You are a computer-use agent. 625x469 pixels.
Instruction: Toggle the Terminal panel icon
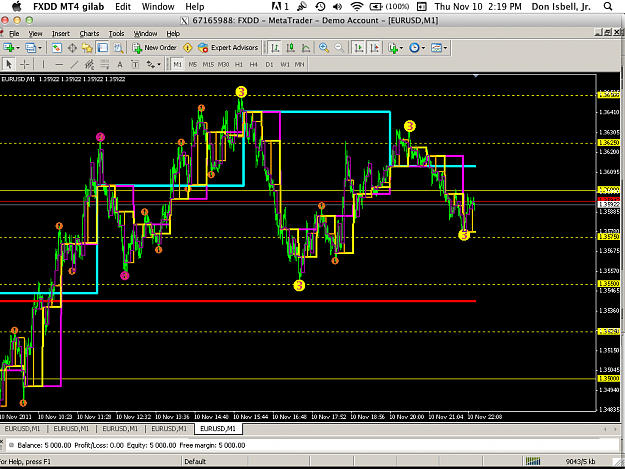(103, 48)
